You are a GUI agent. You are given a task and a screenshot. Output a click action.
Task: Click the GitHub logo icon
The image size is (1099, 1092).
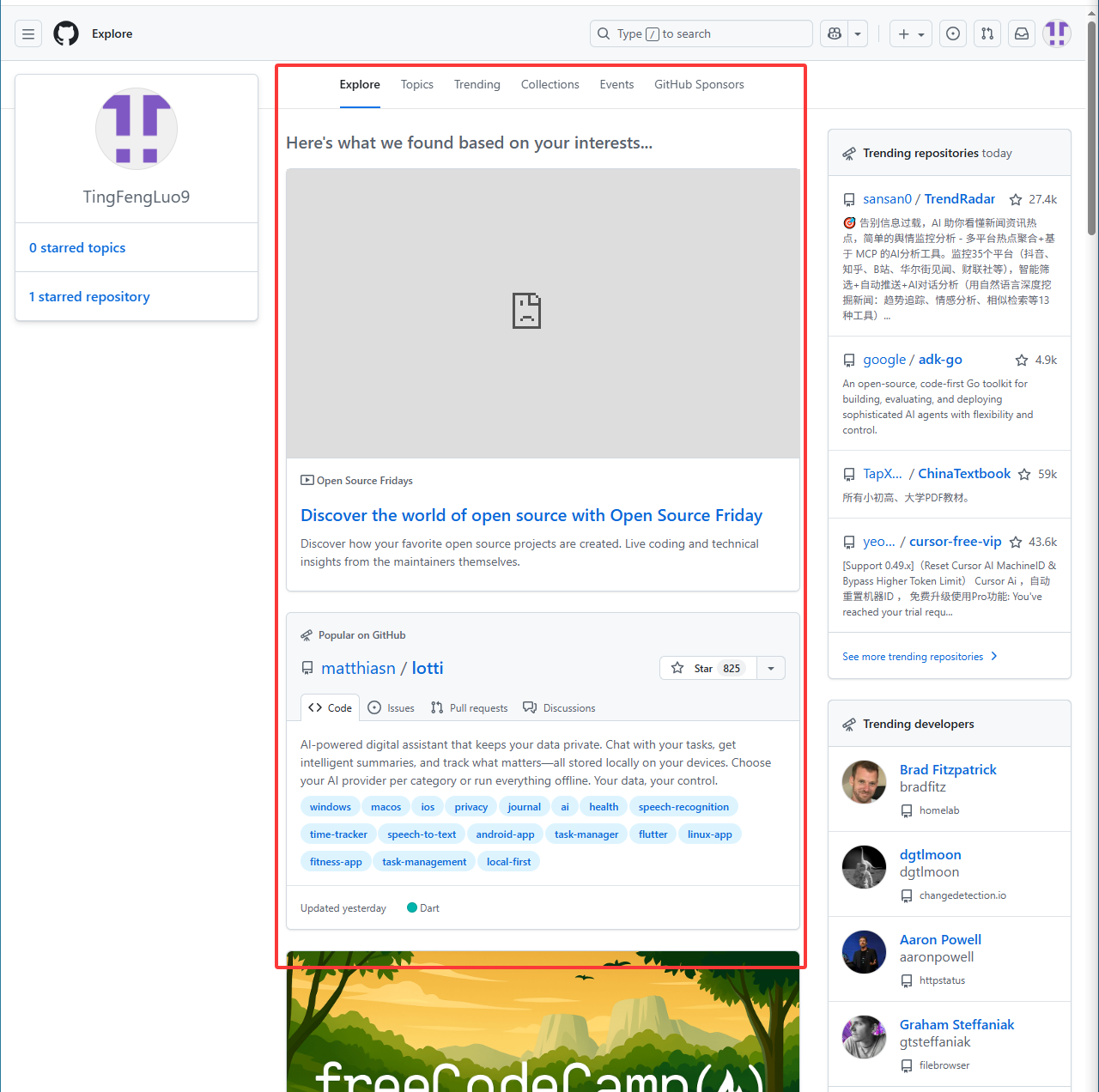tap(66, 33)
